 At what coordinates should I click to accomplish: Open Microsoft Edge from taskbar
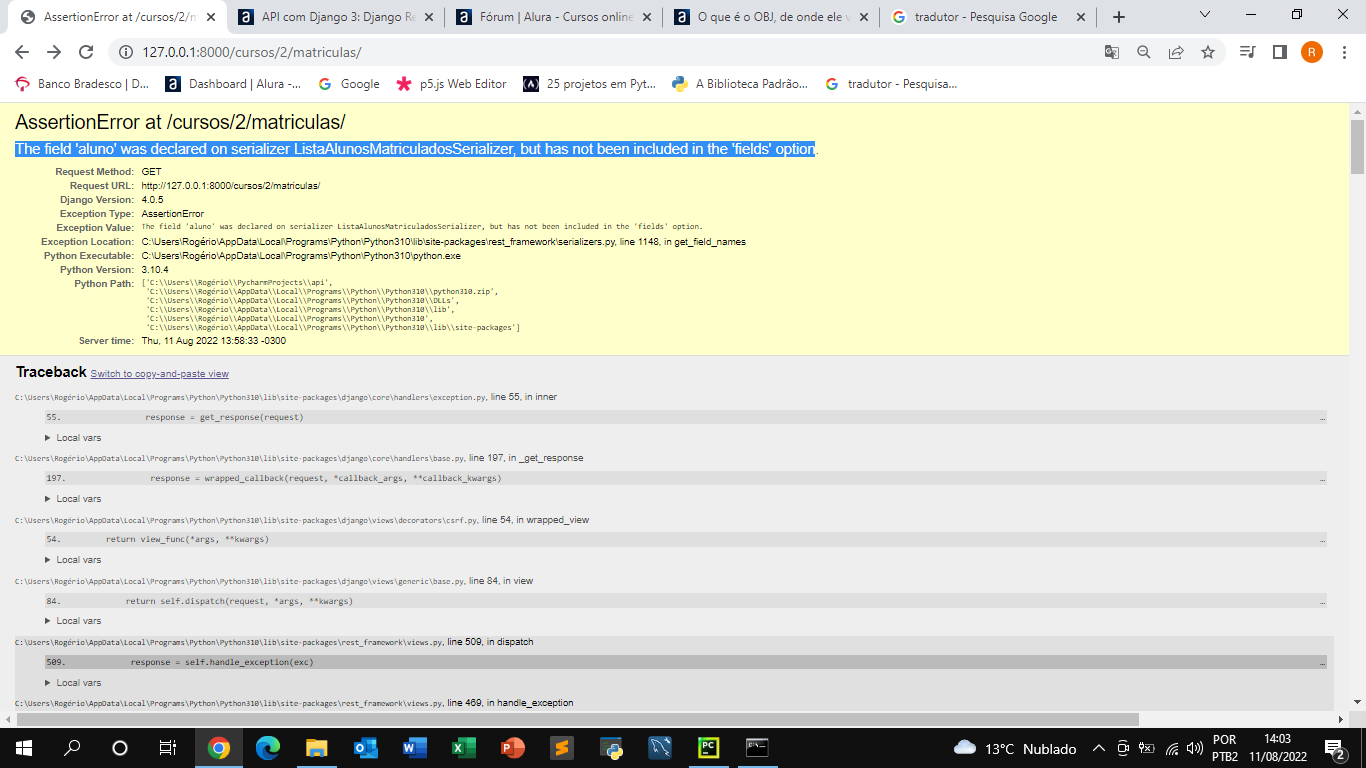(x=267, y=748)
